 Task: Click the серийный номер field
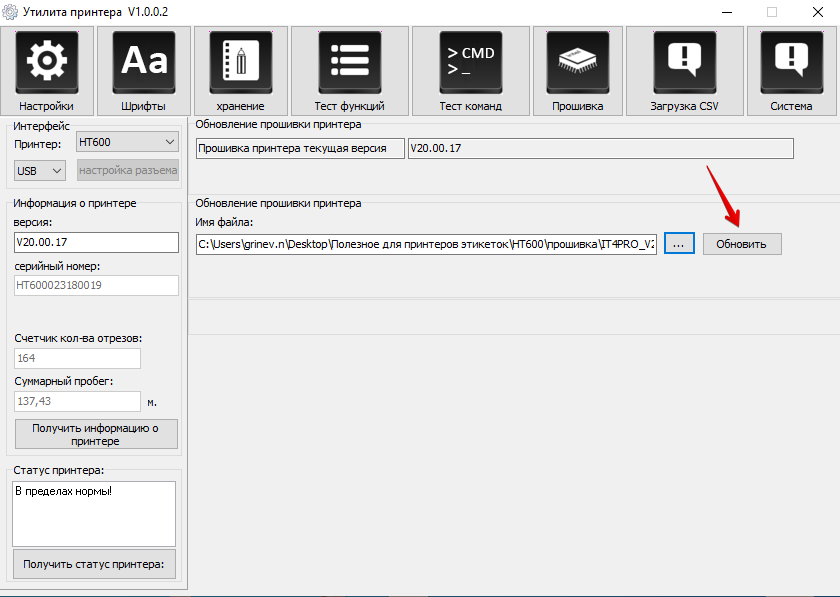96,285
